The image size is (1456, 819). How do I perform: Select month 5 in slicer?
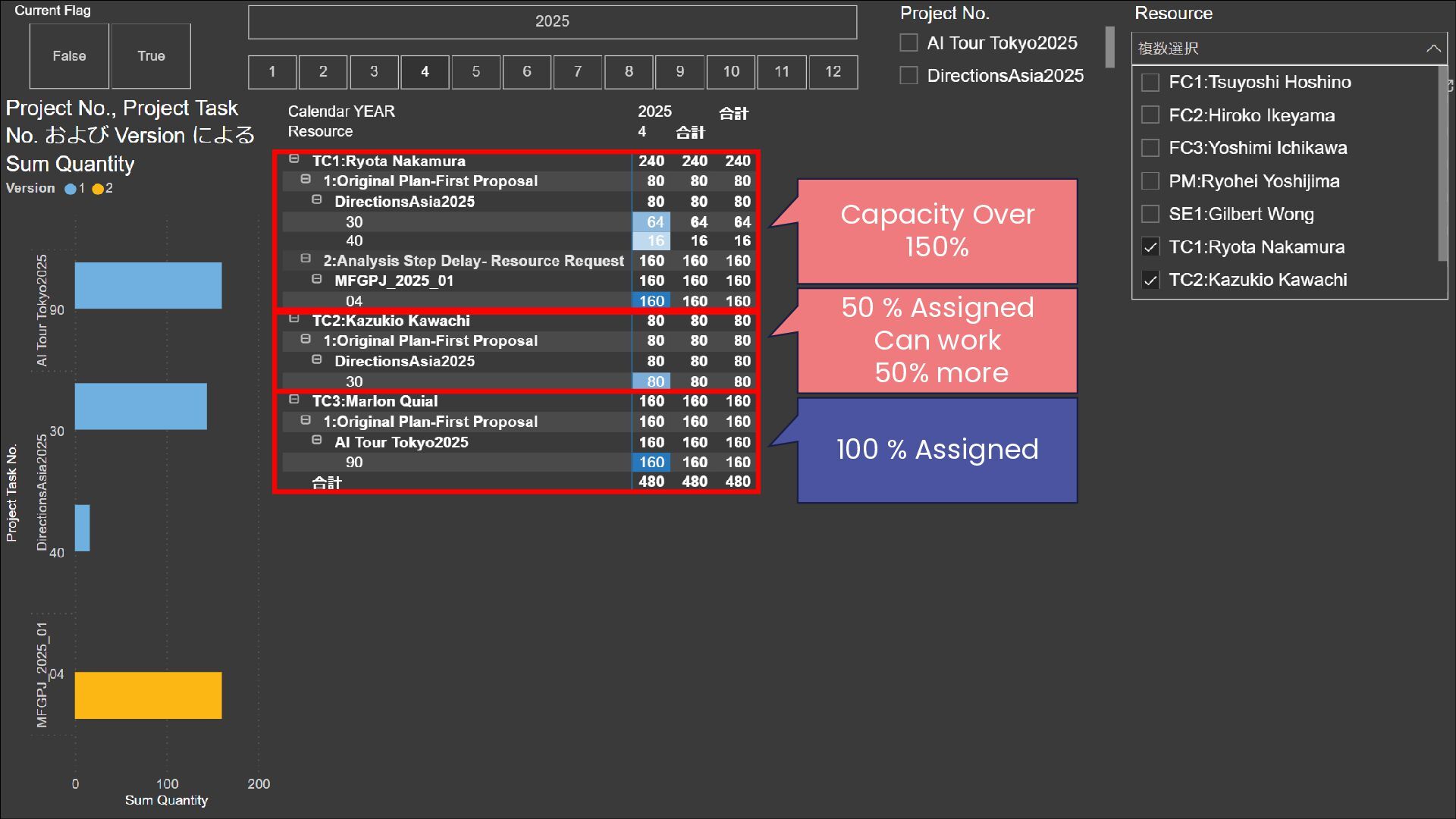pyautogui.click(x=475, y=72)
